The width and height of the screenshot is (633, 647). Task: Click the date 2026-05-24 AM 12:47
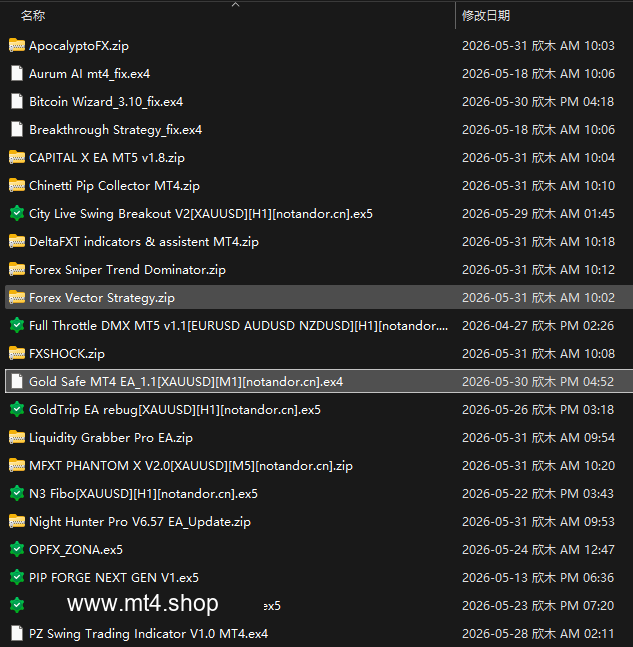(x=538, y=550)
